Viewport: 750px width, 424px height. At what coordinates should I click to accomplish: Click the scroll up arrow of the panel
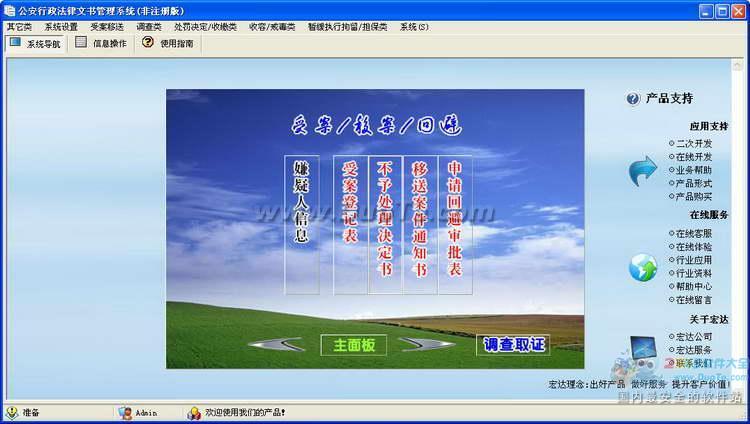(737, 65)
